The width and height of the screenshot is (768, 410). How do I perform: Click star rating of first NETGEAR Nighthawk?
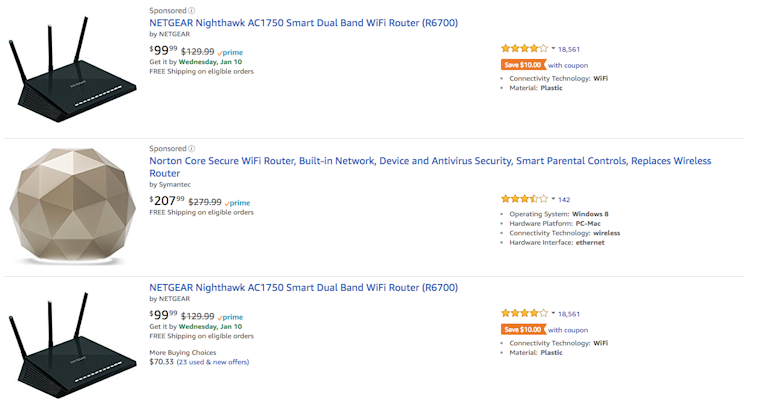(x=524, y=48)
